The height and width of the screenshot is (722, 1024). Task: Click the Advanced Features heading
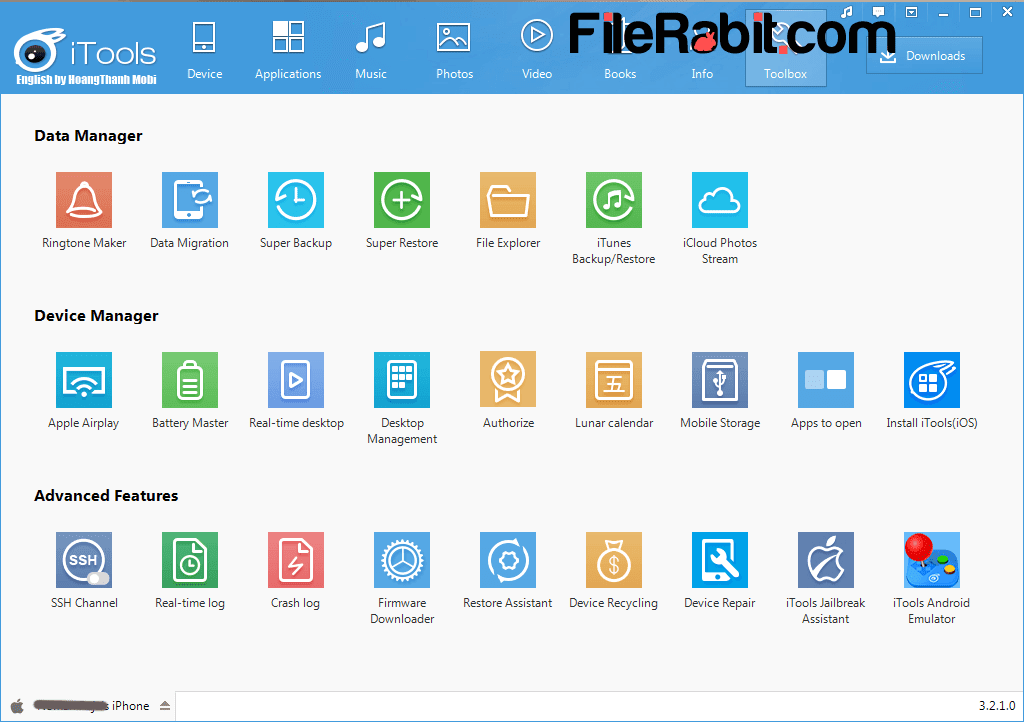(106, 495)
